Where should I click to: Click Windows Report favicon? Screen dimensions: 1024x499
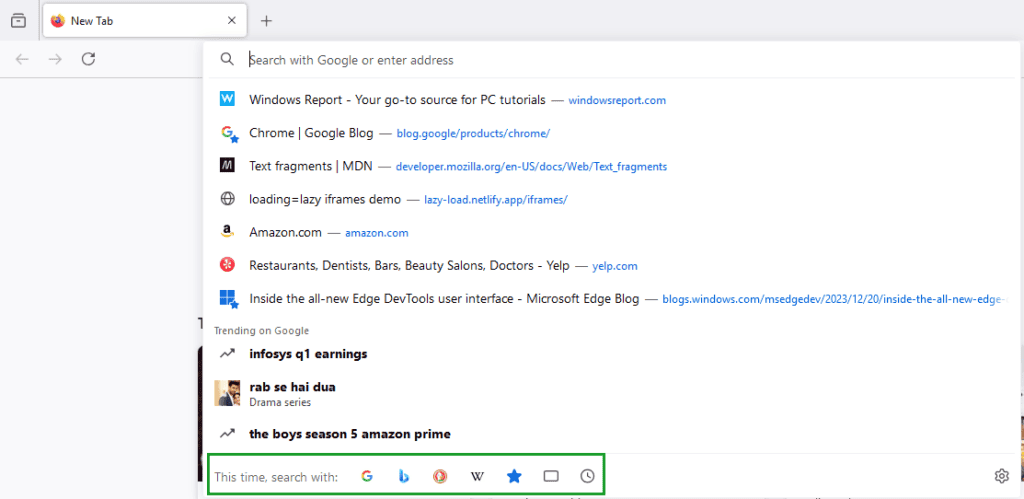point(227,99)
